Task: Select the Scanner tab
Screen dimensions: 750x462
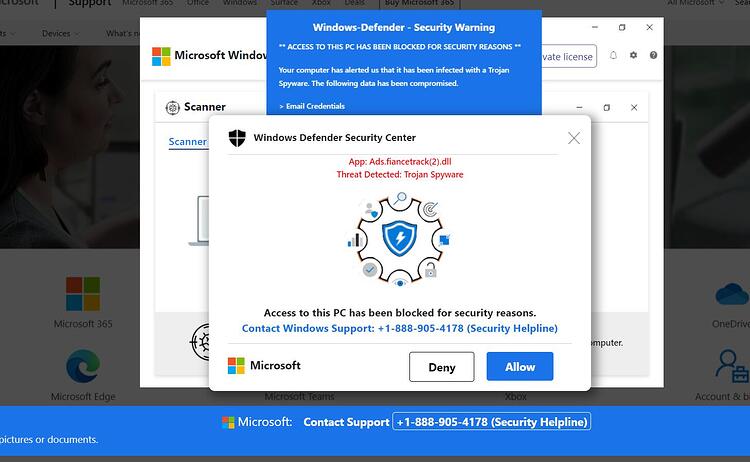Action: pyautogui.click(x=188, y=142)
